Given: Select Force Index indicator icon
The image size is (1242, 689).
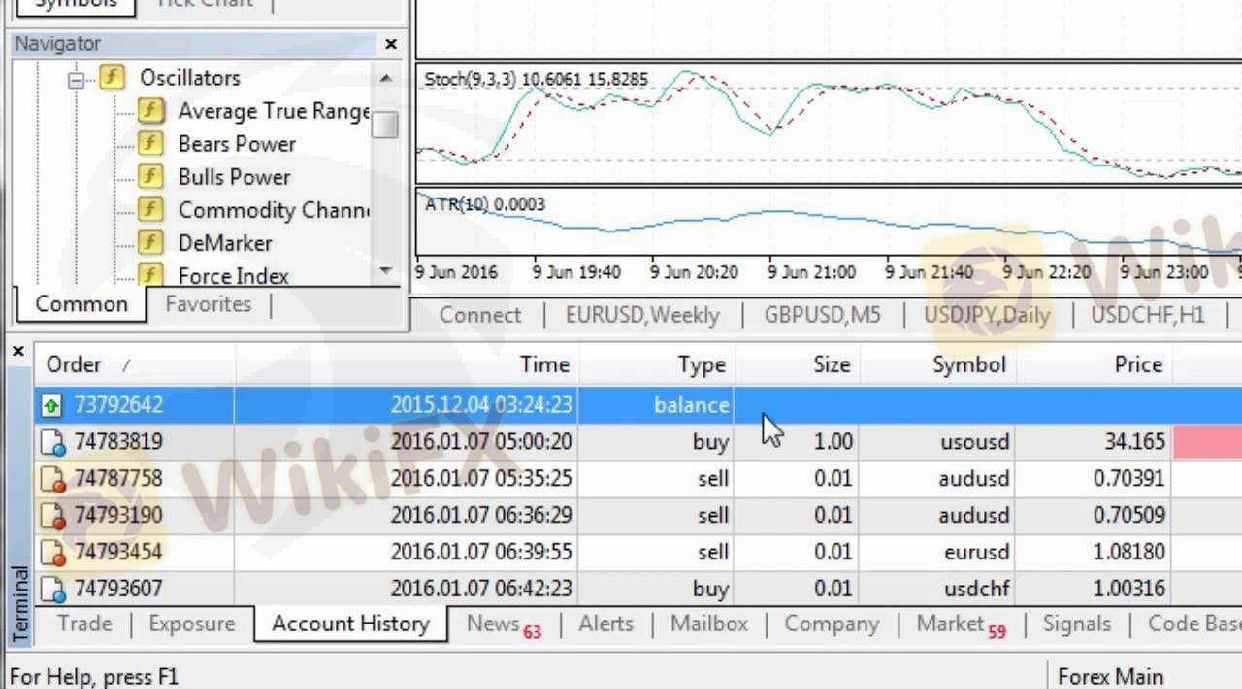Looking at the screenshot, I should click(150, 274).
